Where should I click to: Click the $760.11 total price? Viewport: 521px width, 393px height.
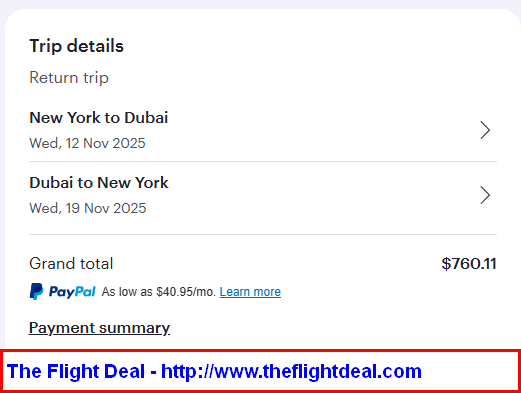(469, 264)
